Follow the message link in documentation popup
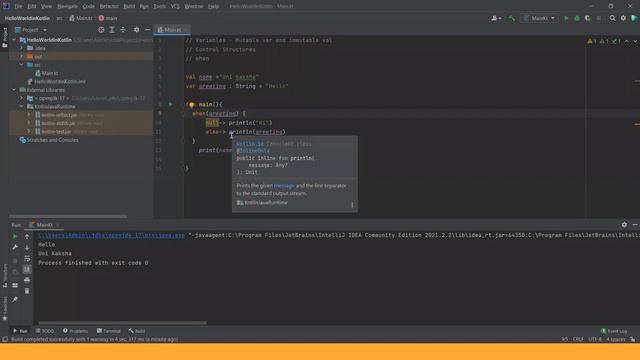Image resolution: width=640 pixels, height=360 pixels. tap(284, 186)
